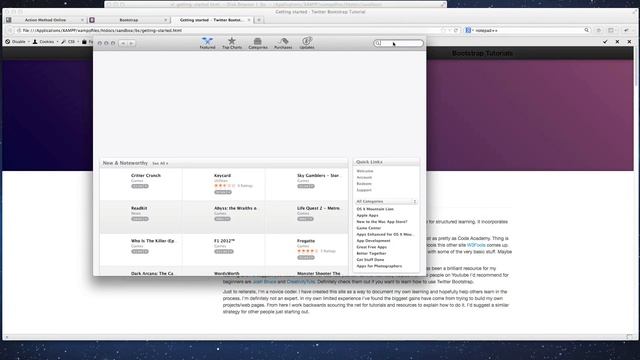Click price button under Fragatte

pos(306,258)
